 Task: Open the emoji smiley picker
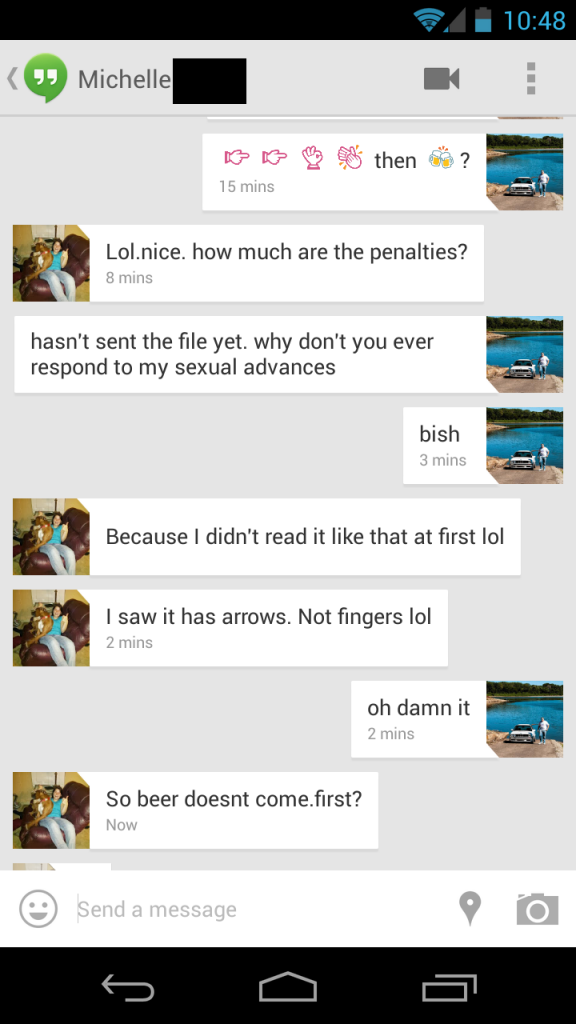pos(39,908)
